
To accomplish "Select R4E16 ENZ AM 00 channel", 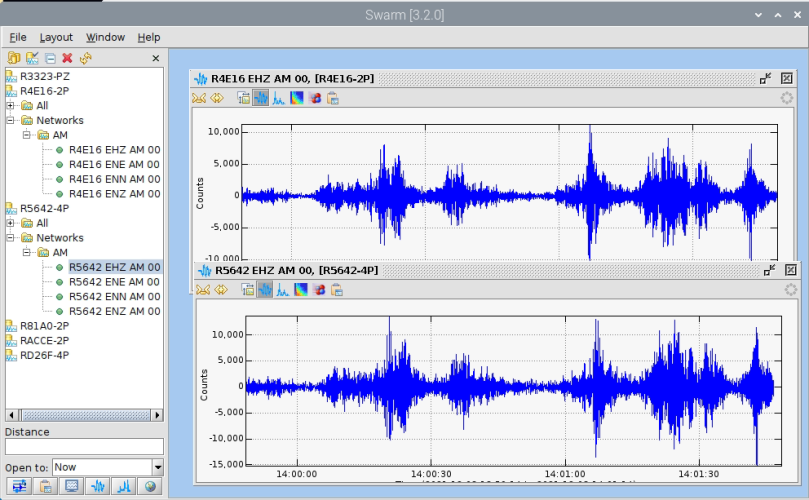I will [113, 194].
